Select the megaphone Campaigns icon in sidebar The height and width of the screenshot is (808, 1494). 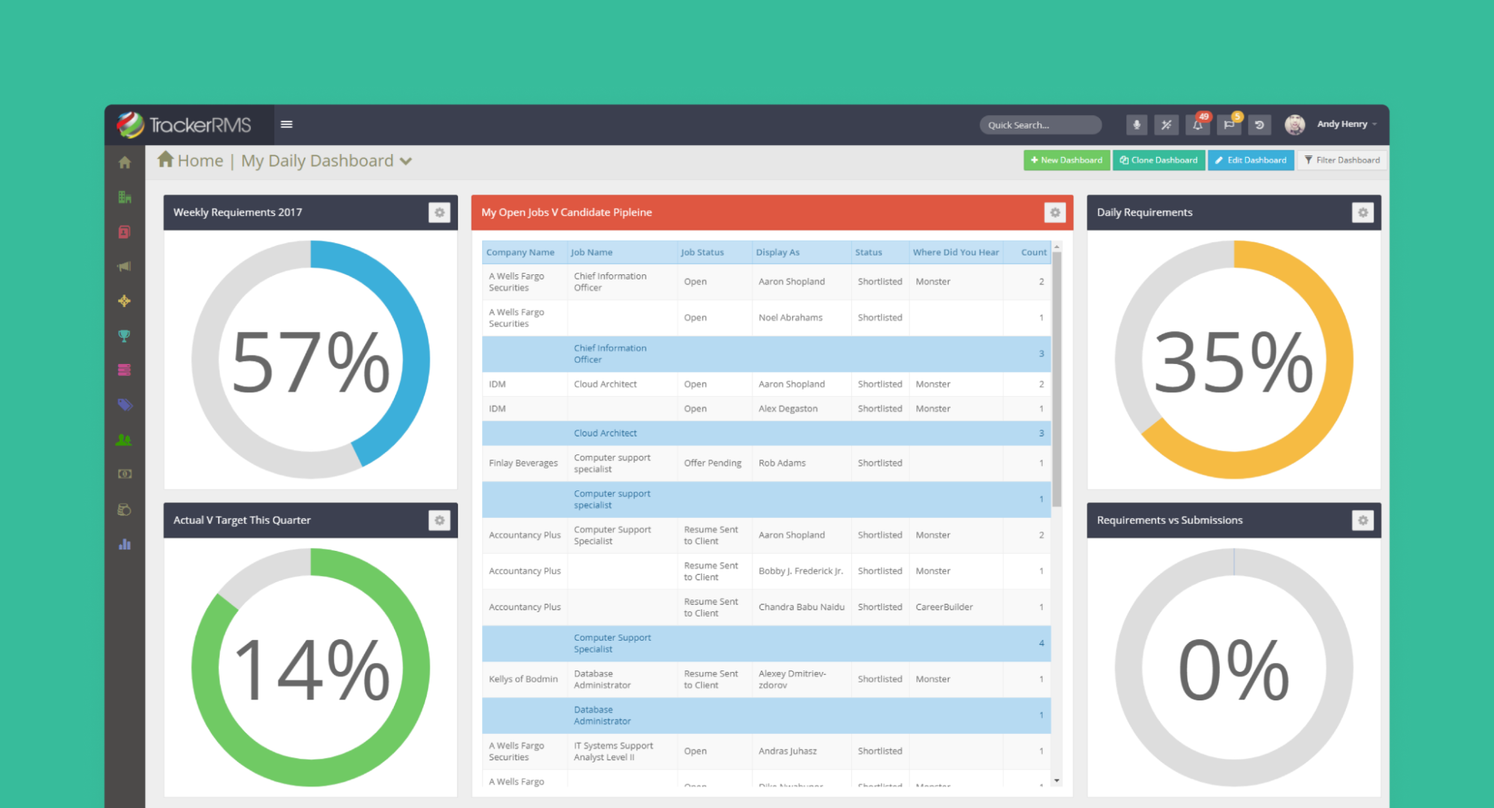coord(125,266)
